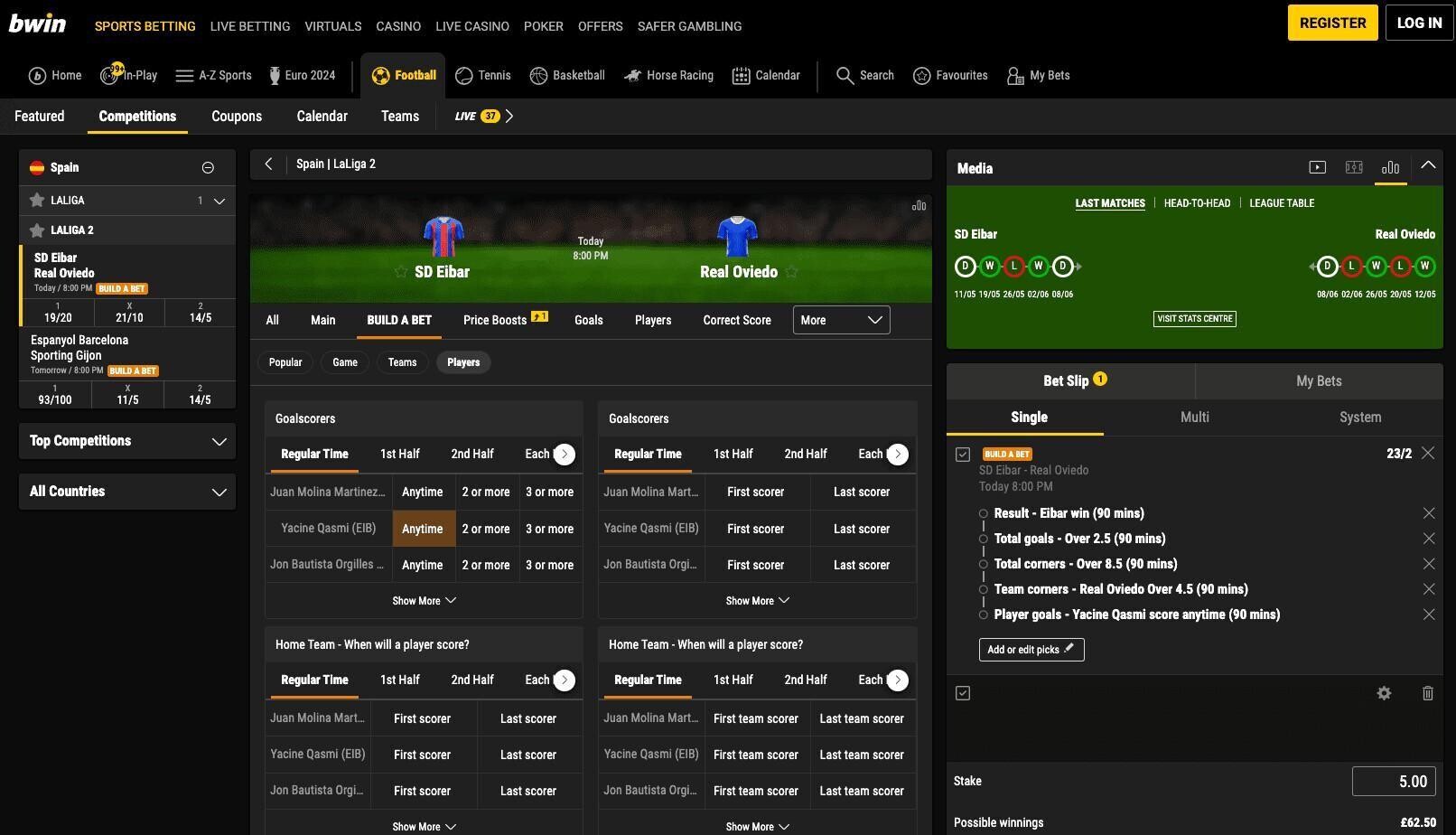Add SD Eibar to favourites star

coord(401,272)
